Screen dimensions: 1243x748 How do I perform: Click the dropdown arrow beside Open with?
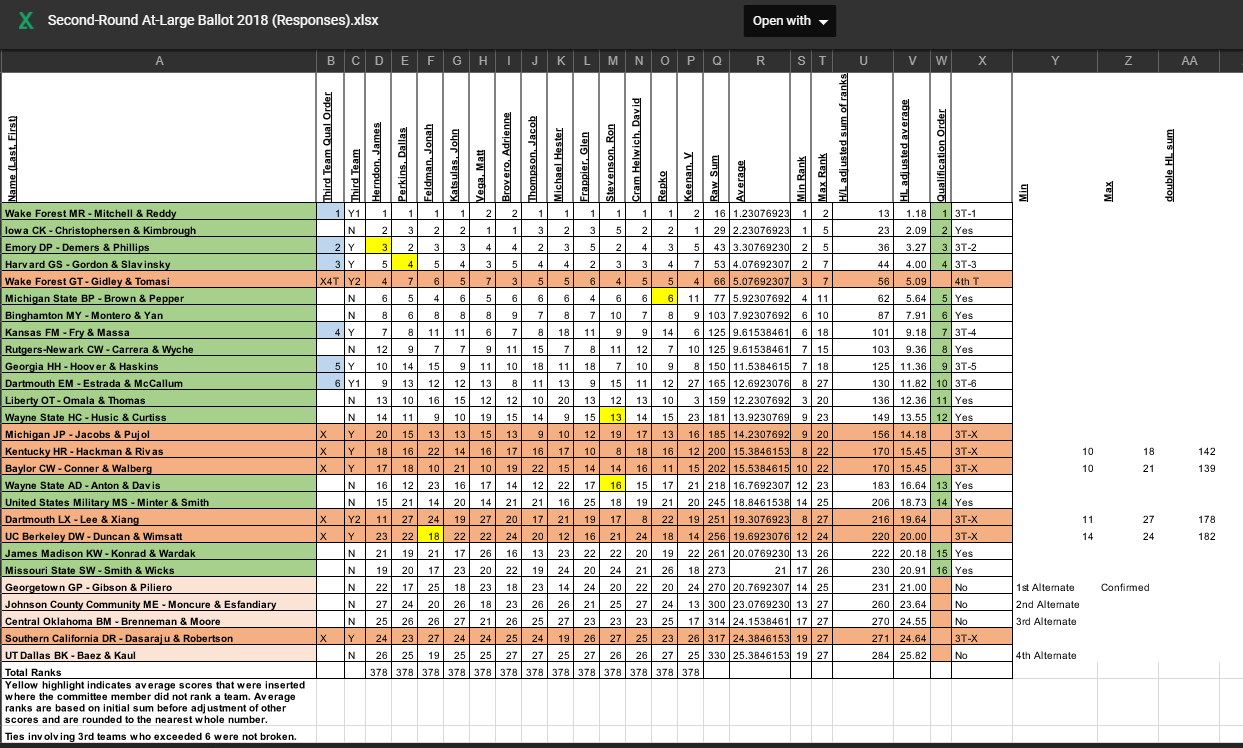[x=823, y=22]
